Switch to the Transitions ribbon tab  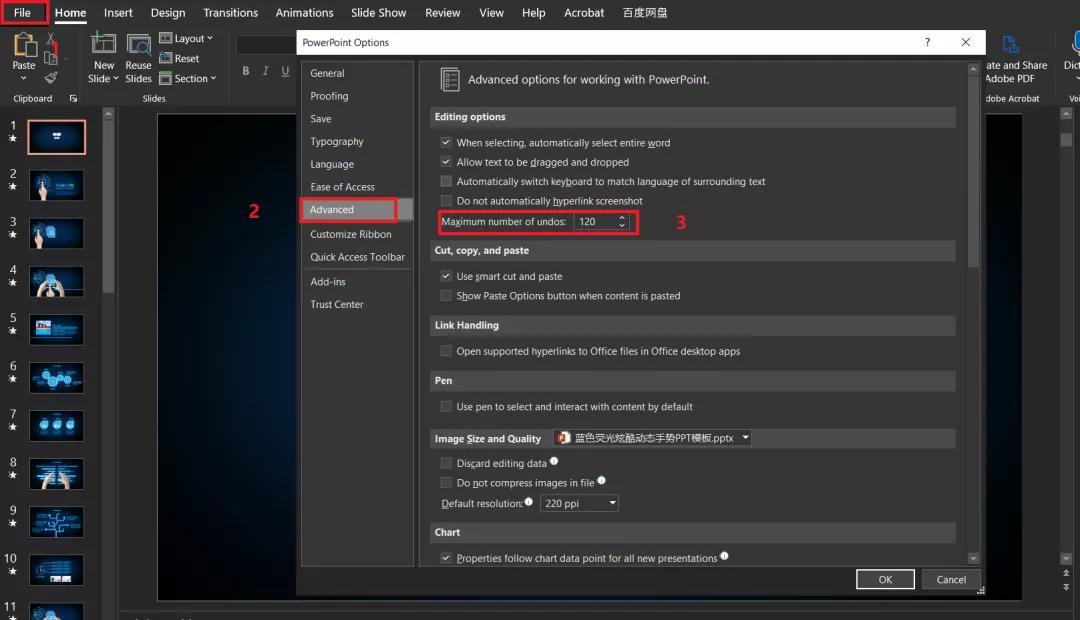(231, 12)
